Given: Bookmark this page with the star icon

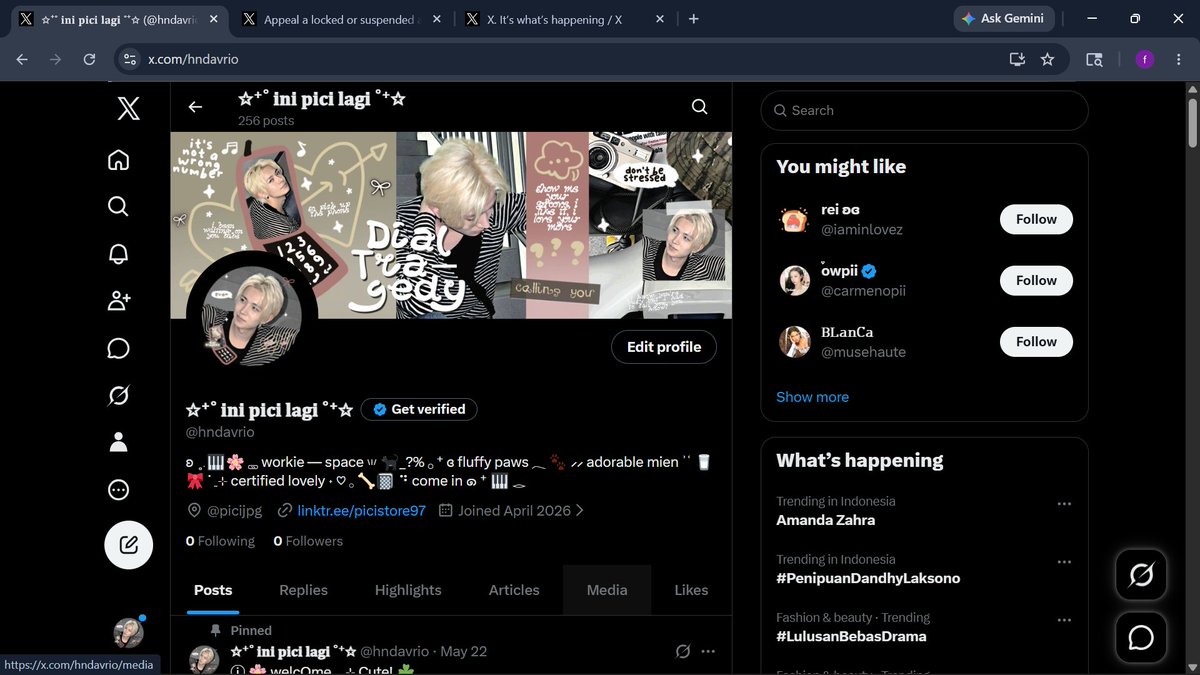Looking at the screenshot, I should click(x=1047, y=59).
